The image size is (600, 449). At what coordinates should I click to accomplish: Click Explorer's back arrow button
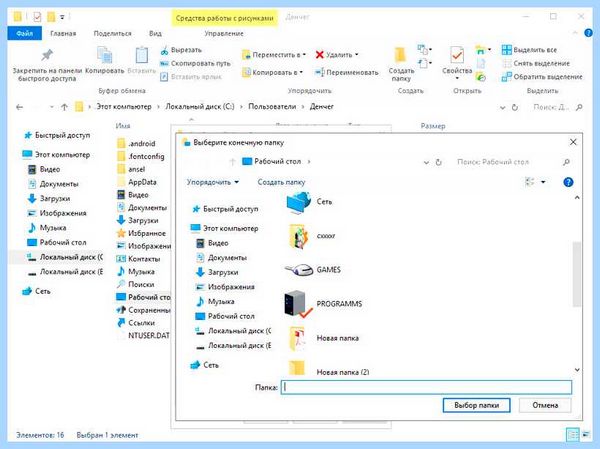[20, 107]
